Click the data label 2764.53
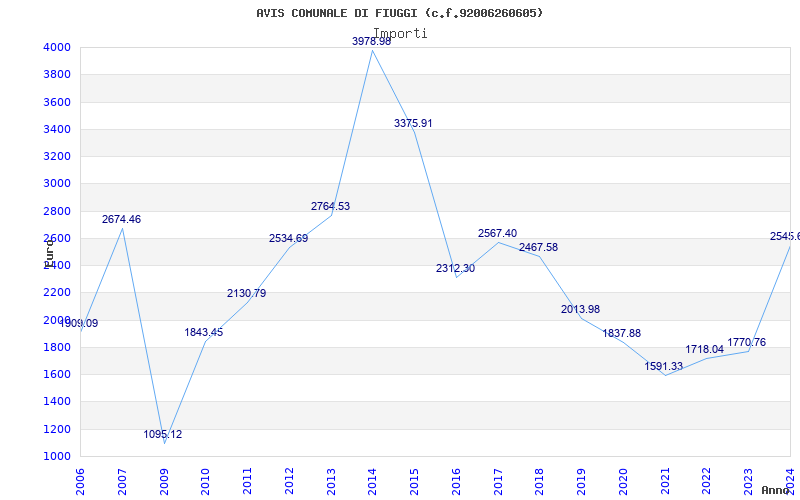This screenshot has width=800, height=500. [x=331, y=207]
